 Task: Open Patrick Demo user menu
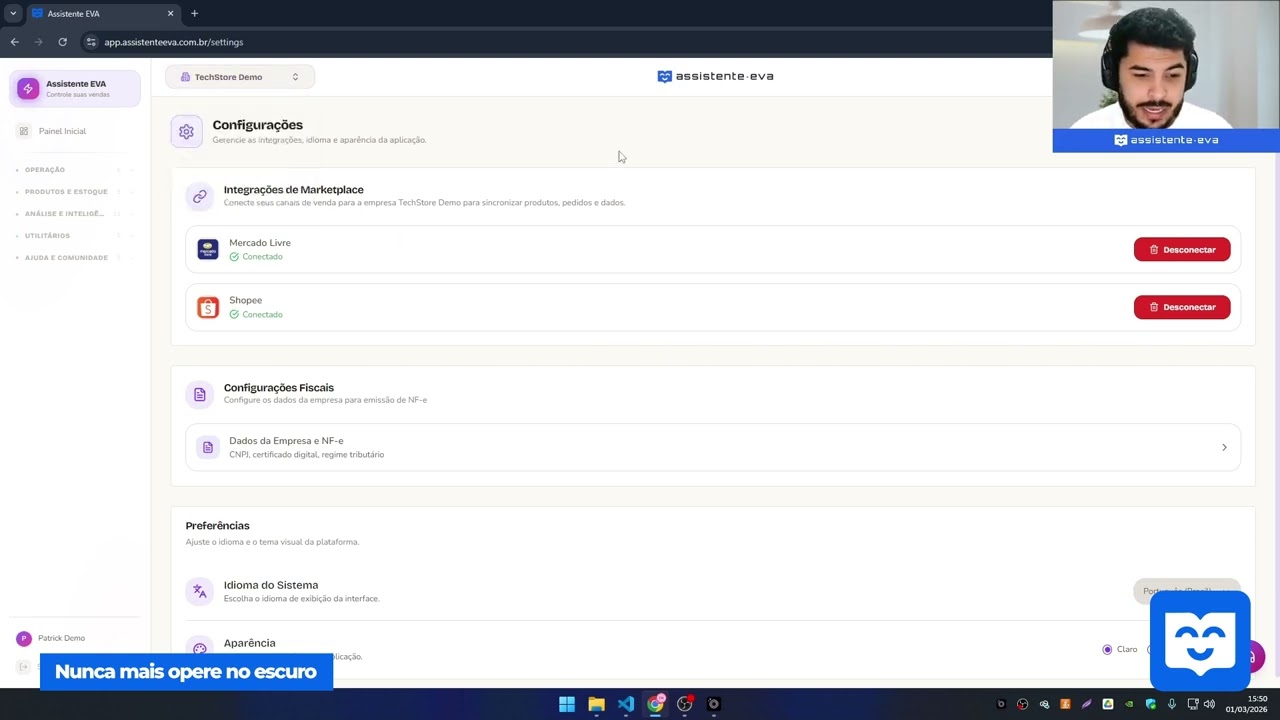[75, 638]
